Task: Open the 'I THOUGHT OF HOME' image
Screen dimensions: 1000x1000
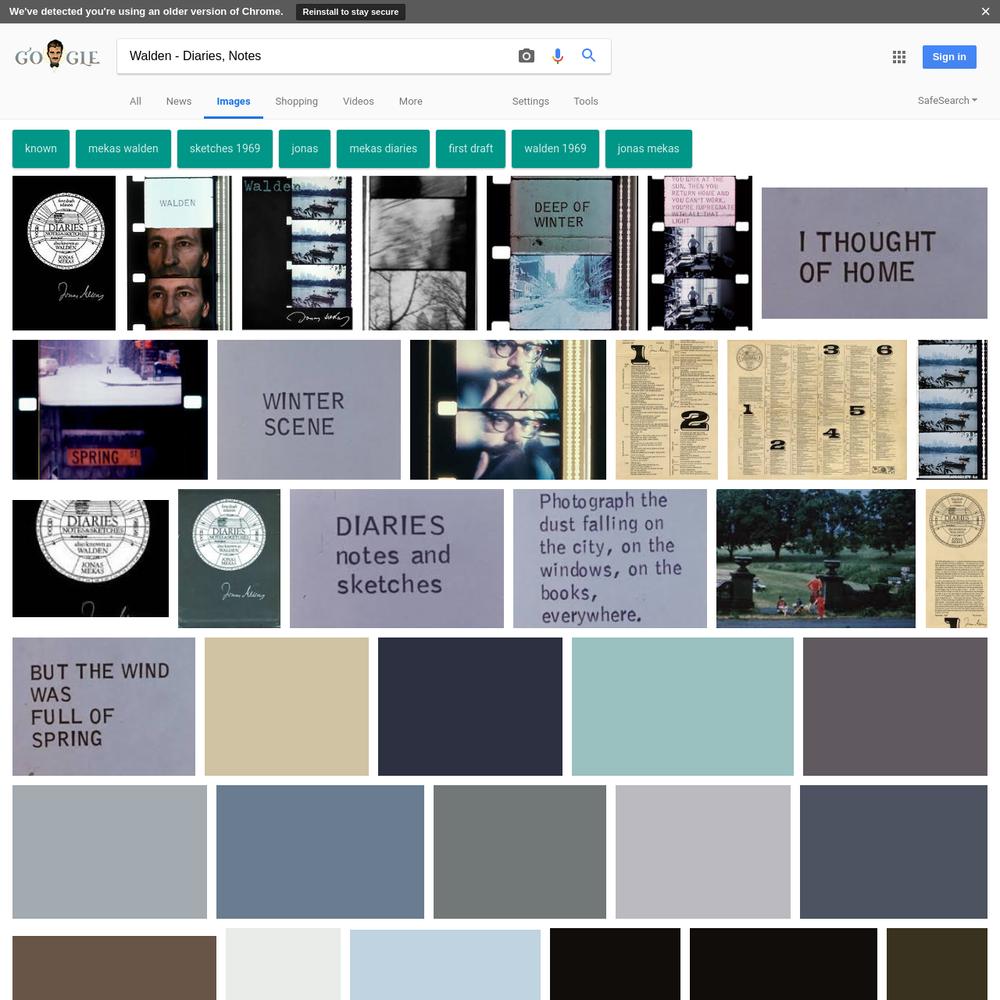Action: [874, 253]
